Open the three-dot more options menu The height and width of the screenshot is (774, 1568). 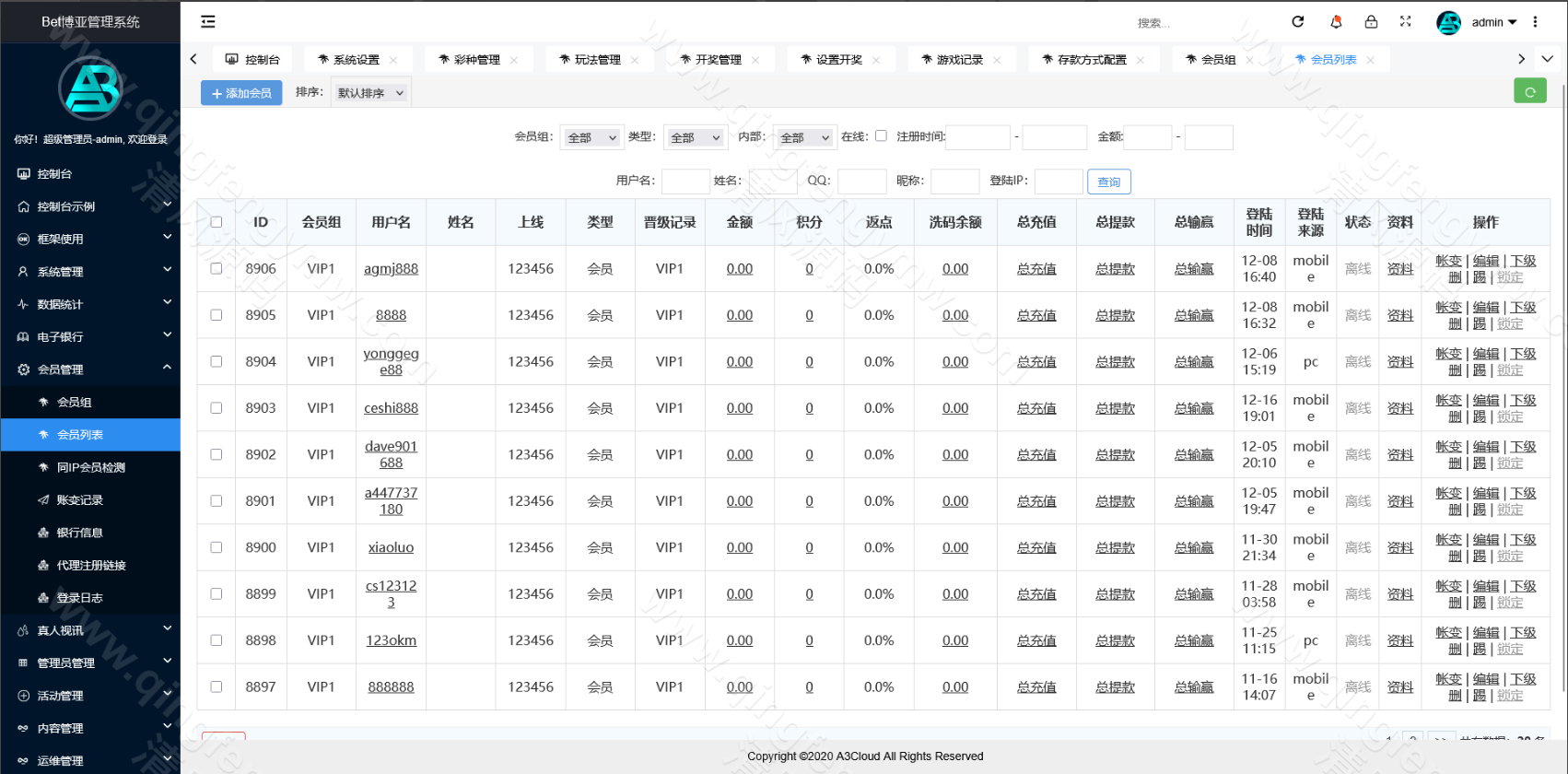coord(1535,22)
